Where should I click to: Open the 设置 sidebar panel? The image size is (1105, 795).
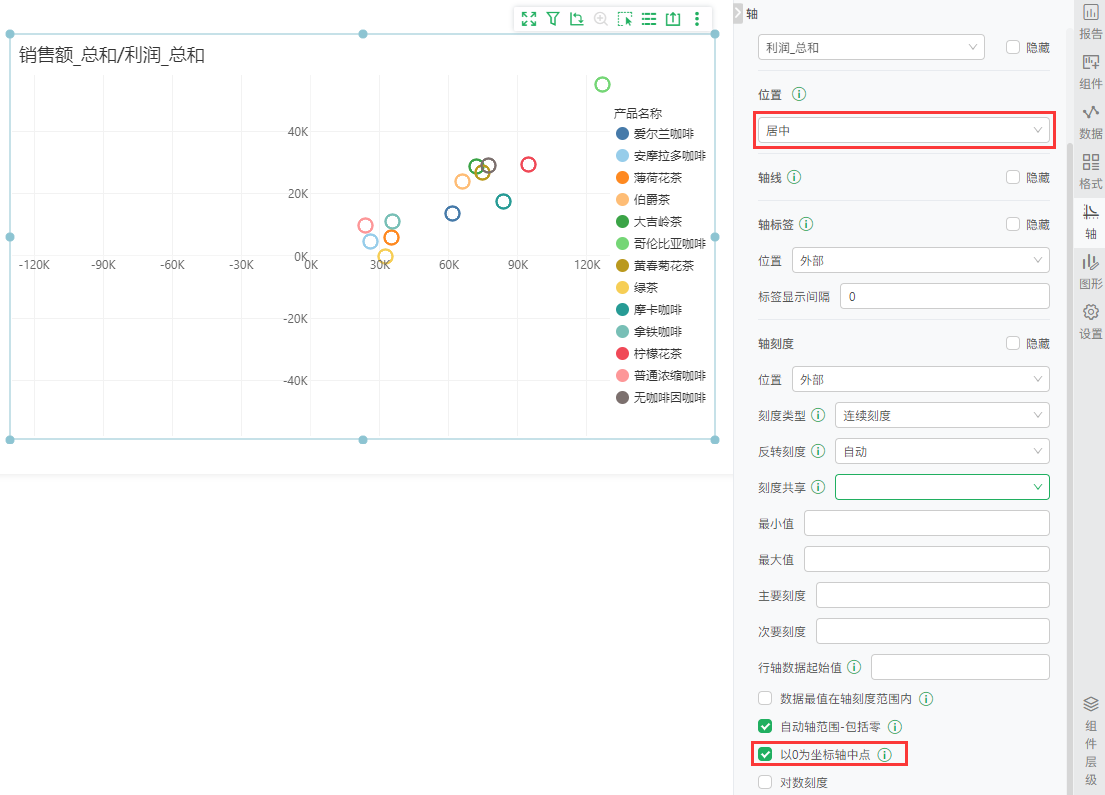tap(1090, 321)
